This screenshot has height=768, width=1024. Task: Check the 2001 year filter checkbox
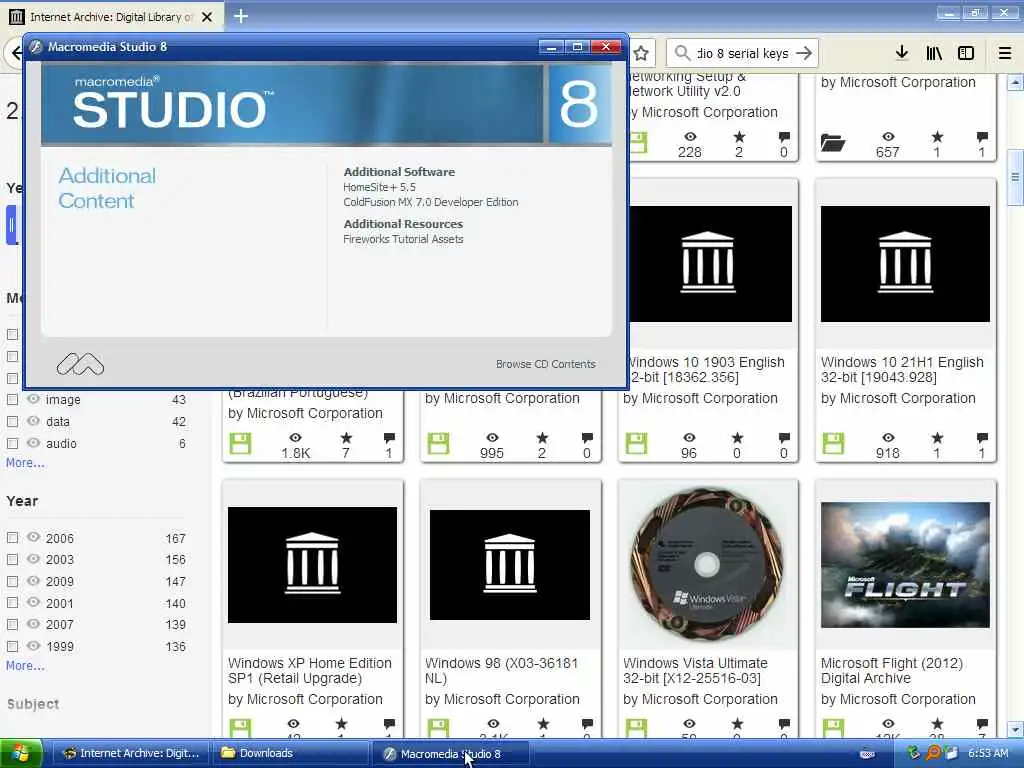point(12,603)
